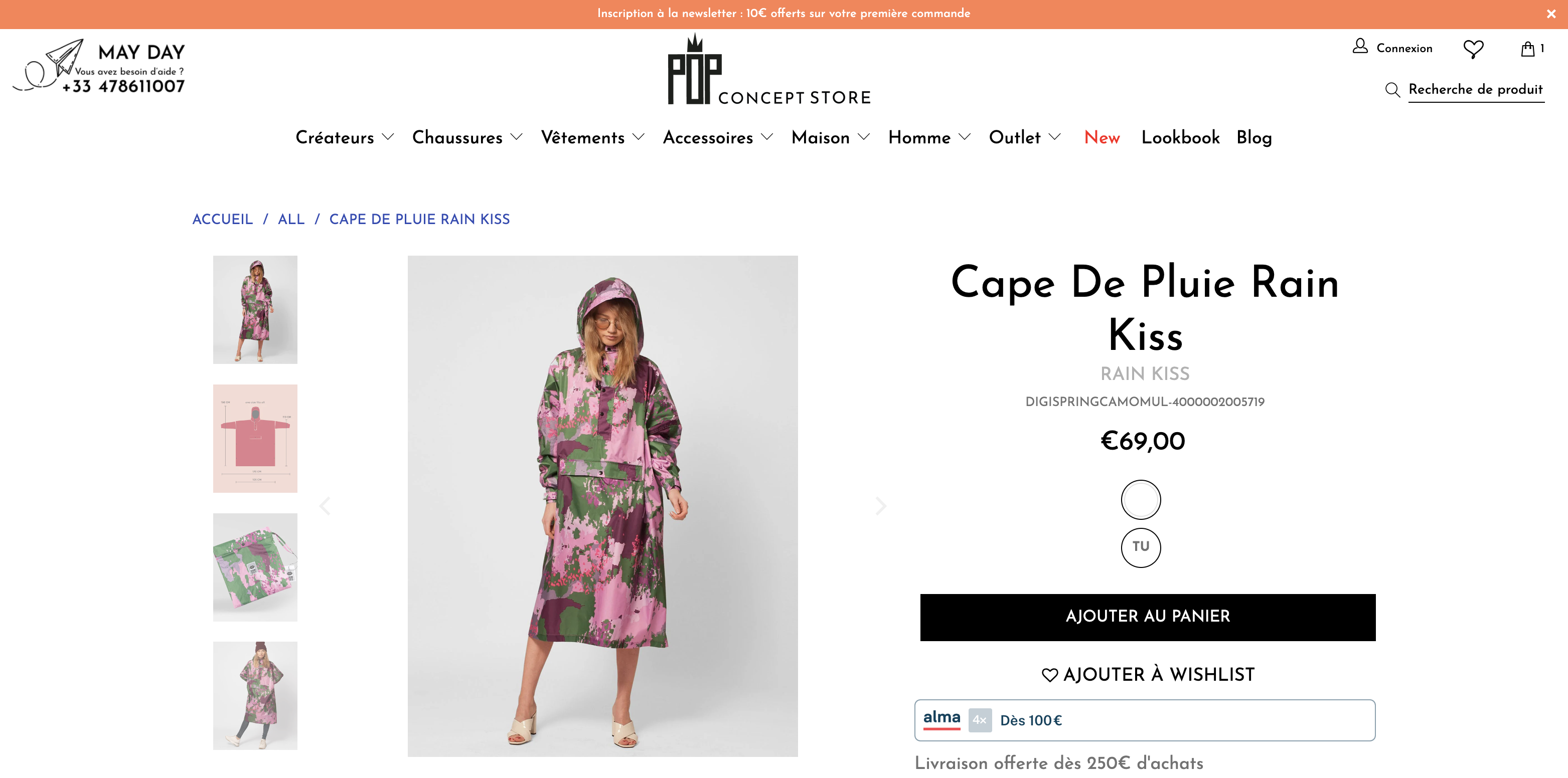Open the Lookbook menu item
This screenshot has height=778, width=1568.
click(1180, 137)
